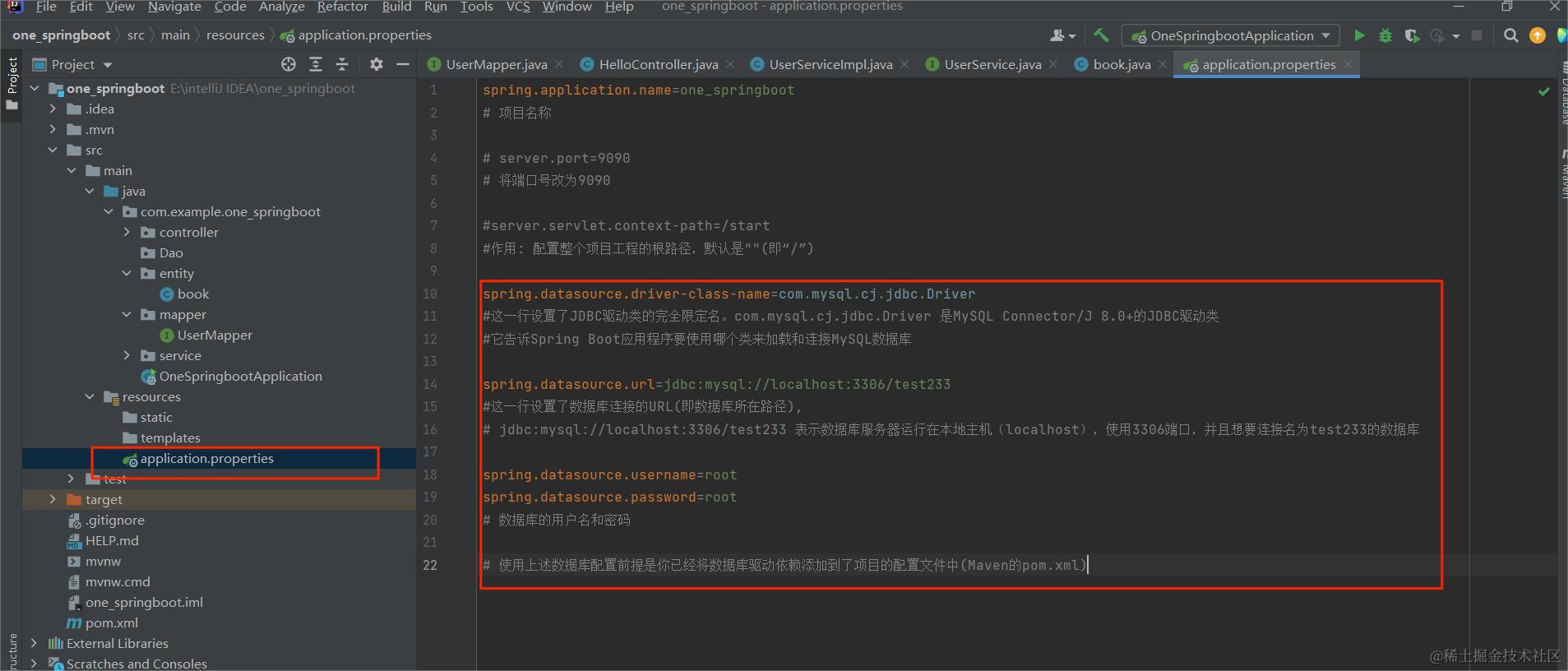1568x671 pixels.
Task: Collapse the one_springboot root node
Action: pos(35,88)
